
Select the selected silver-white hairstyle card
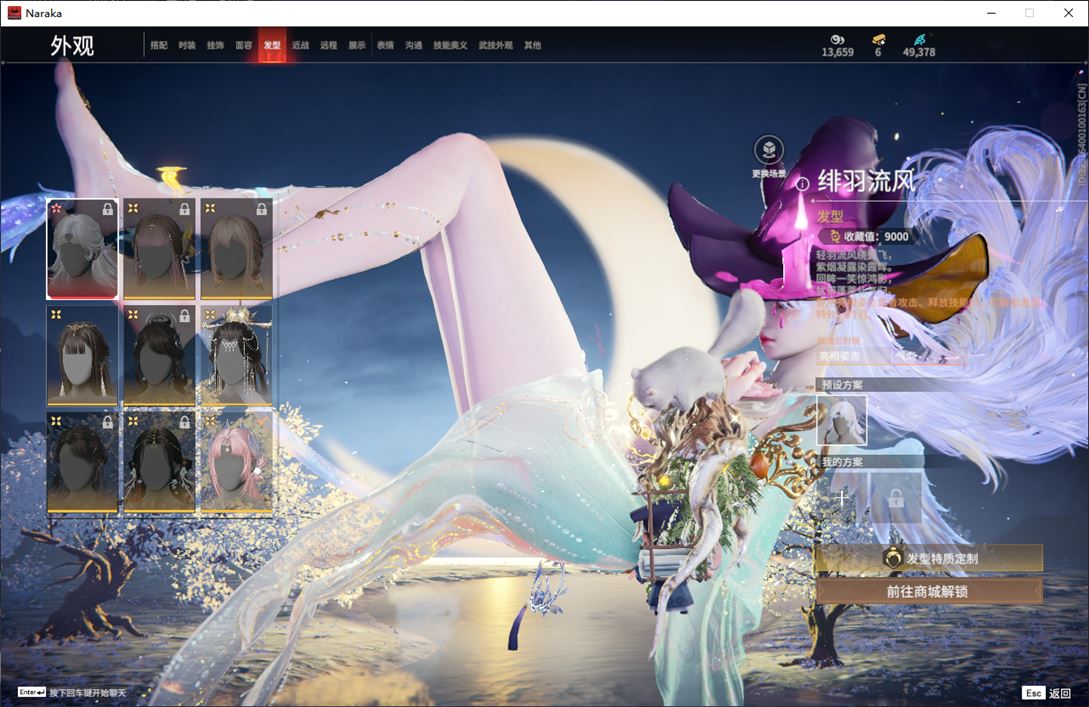(82, 249)
